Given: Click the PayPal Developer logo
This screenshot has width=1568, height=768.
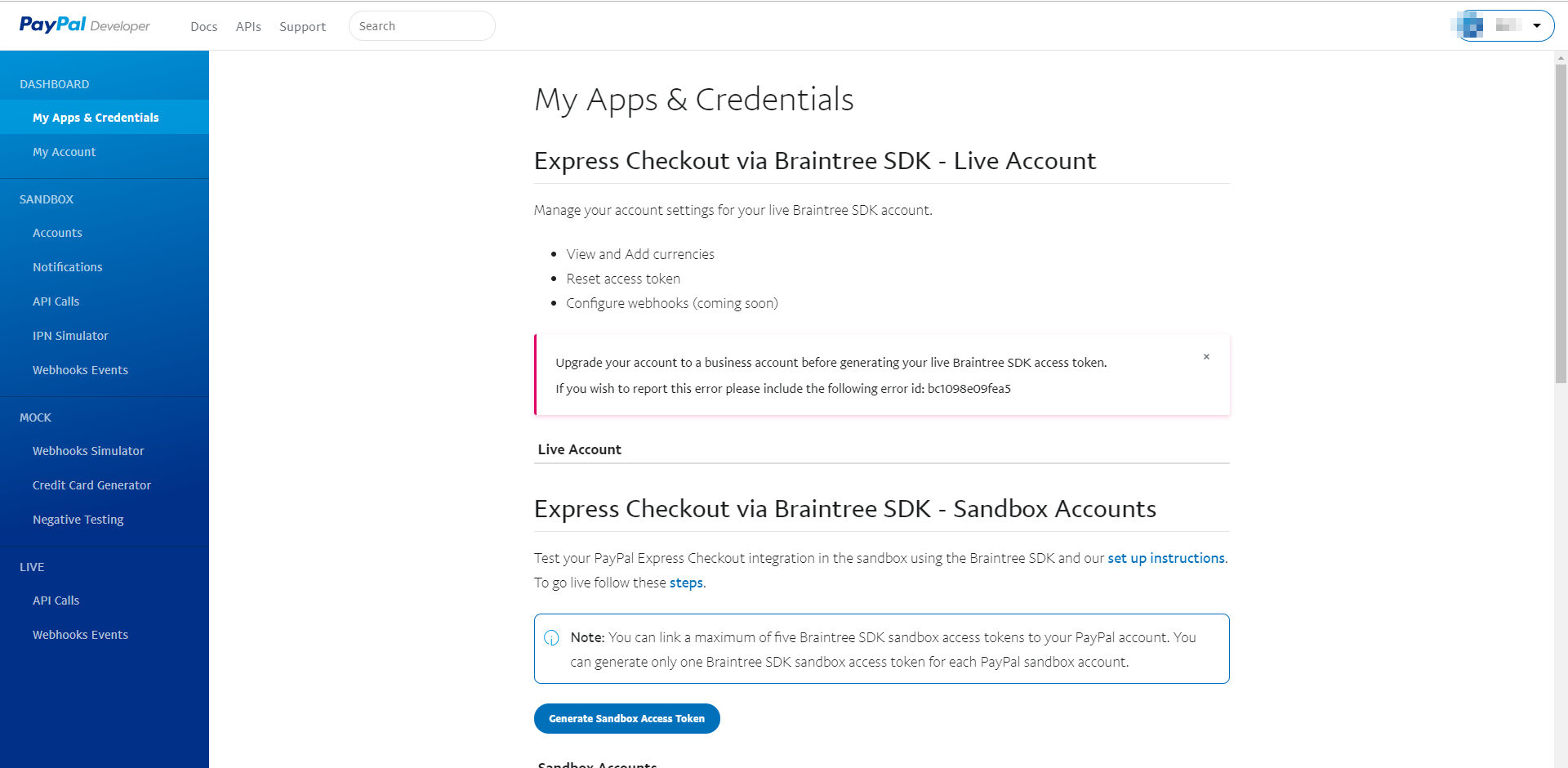Looking at the screenshot, I should click(85, 25).
